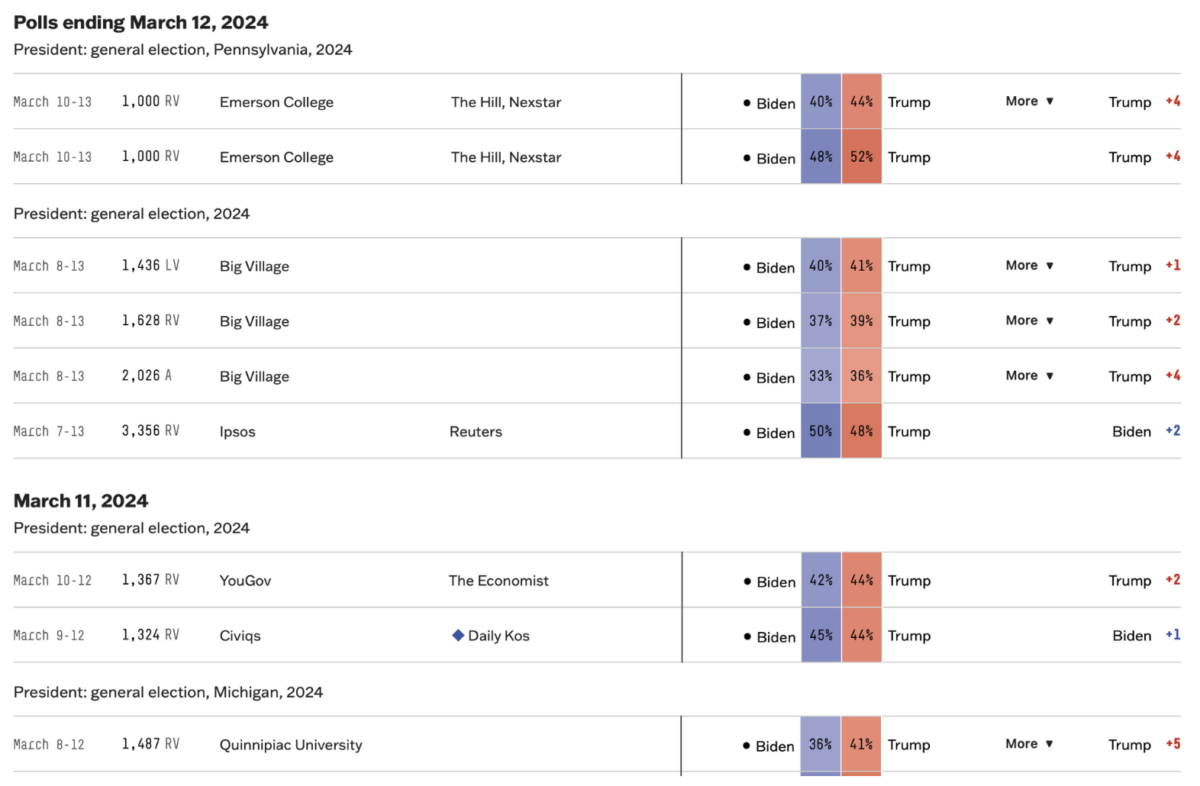Select the Biden 45% cell in Civiqs row
The image size is (1200, 786).
(821, 636)
